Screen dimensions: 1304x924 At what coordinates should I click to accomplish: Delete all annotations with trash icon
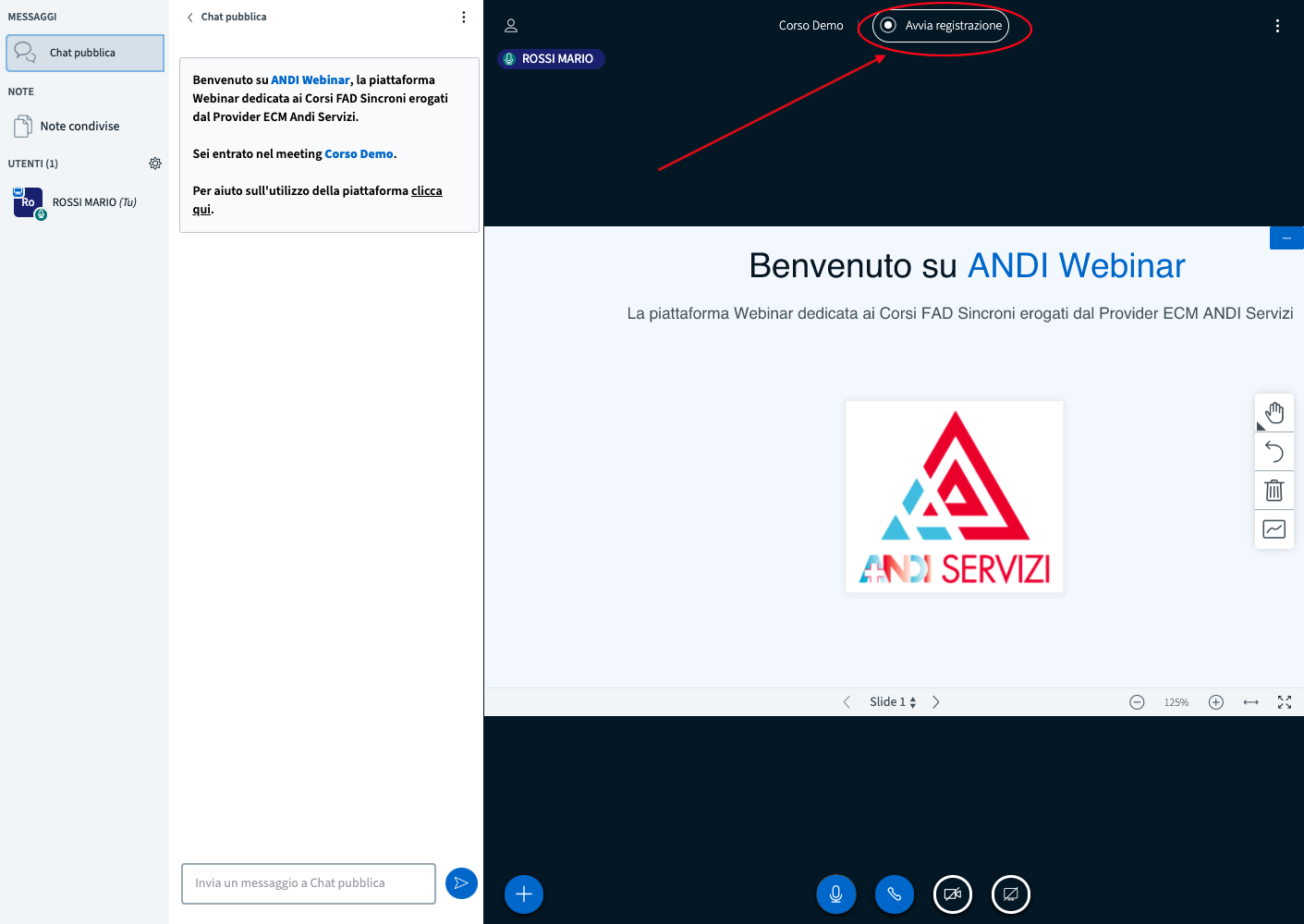tap(1274, 491)
